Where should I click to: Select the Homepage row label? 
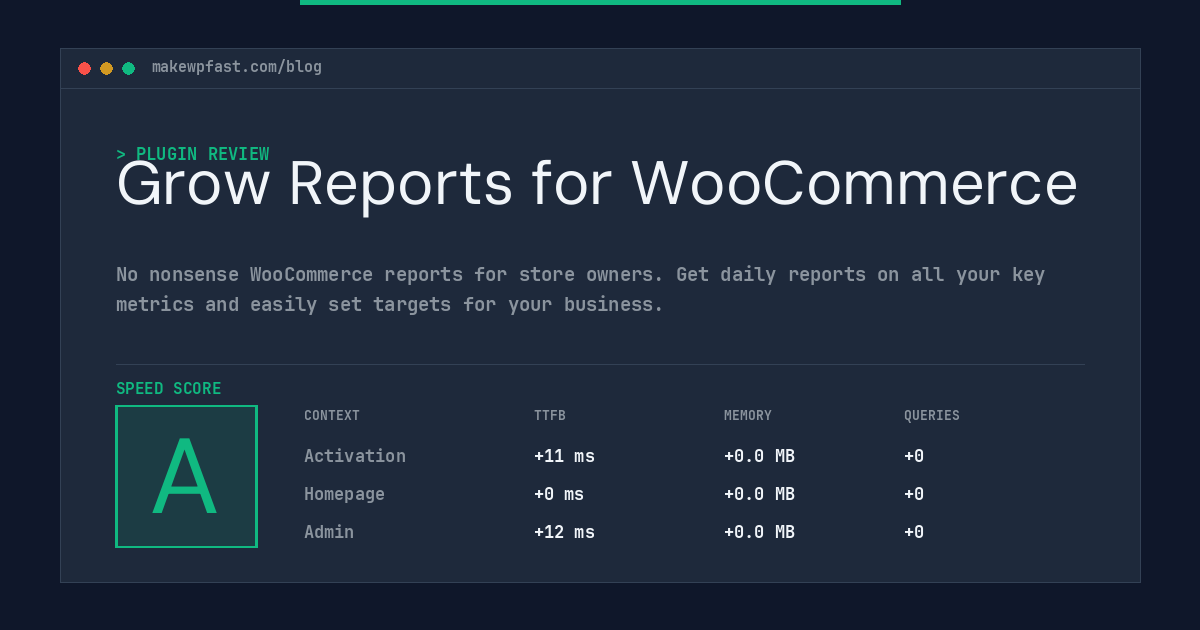pos(344,494)
